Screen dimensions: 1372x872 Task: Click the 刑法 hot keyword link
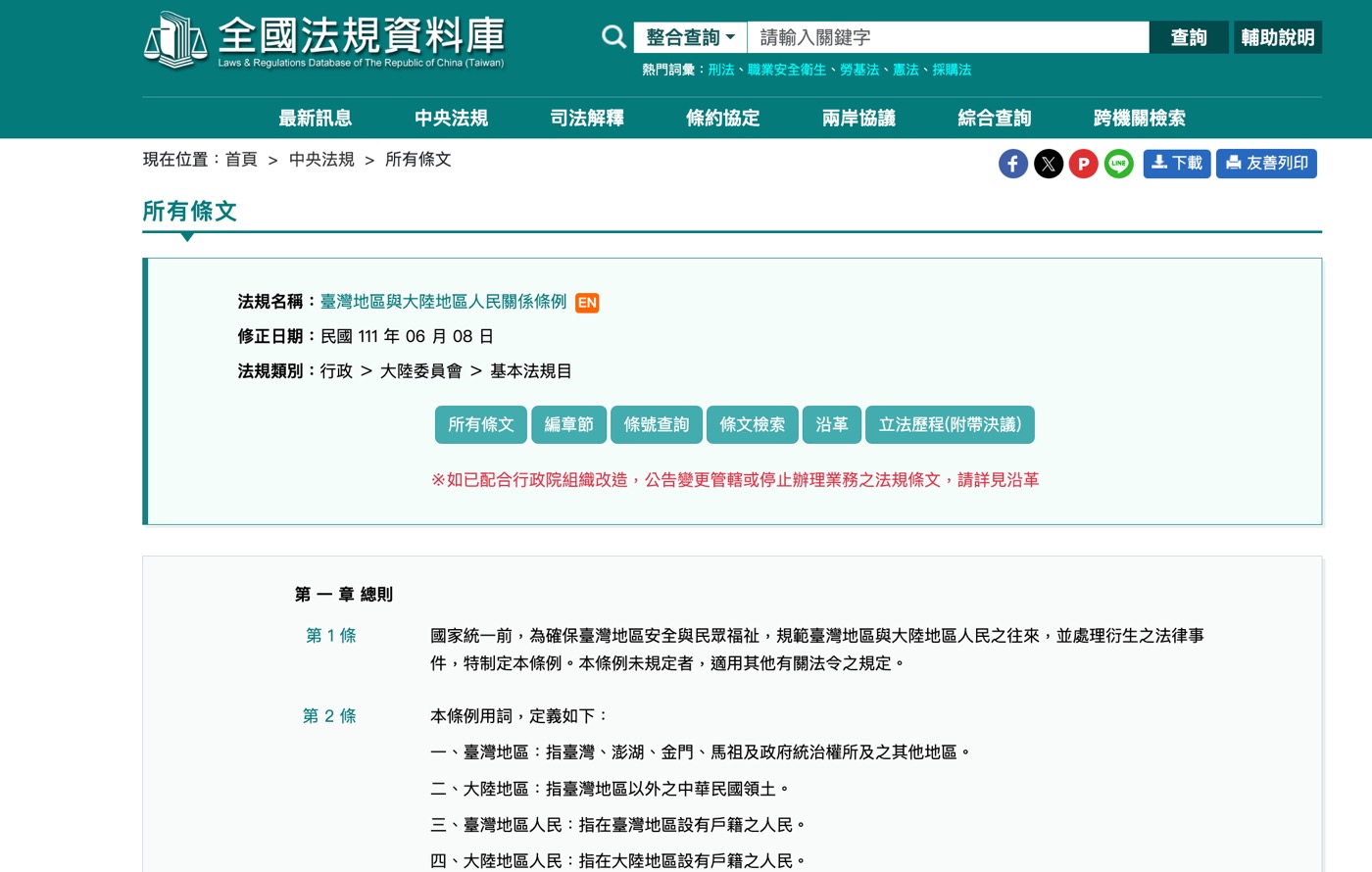[721, 70]
